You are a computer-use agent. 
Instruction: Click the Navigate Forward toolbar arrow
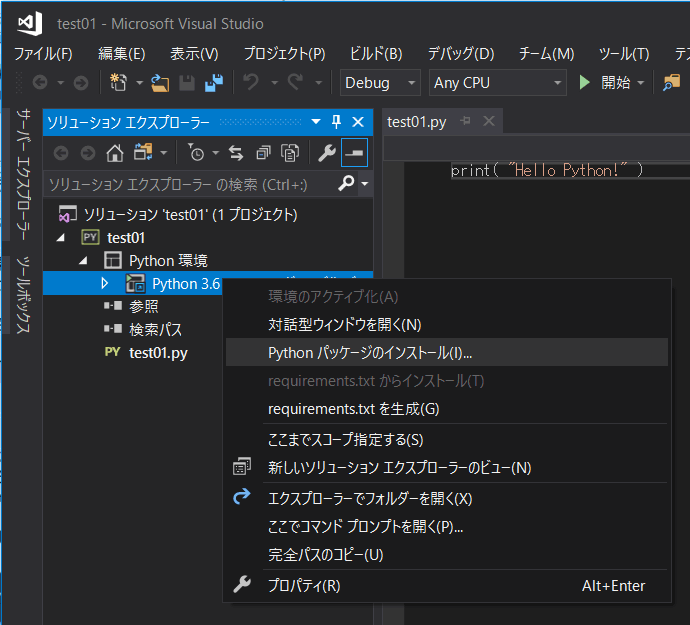[x=81, y=82]
